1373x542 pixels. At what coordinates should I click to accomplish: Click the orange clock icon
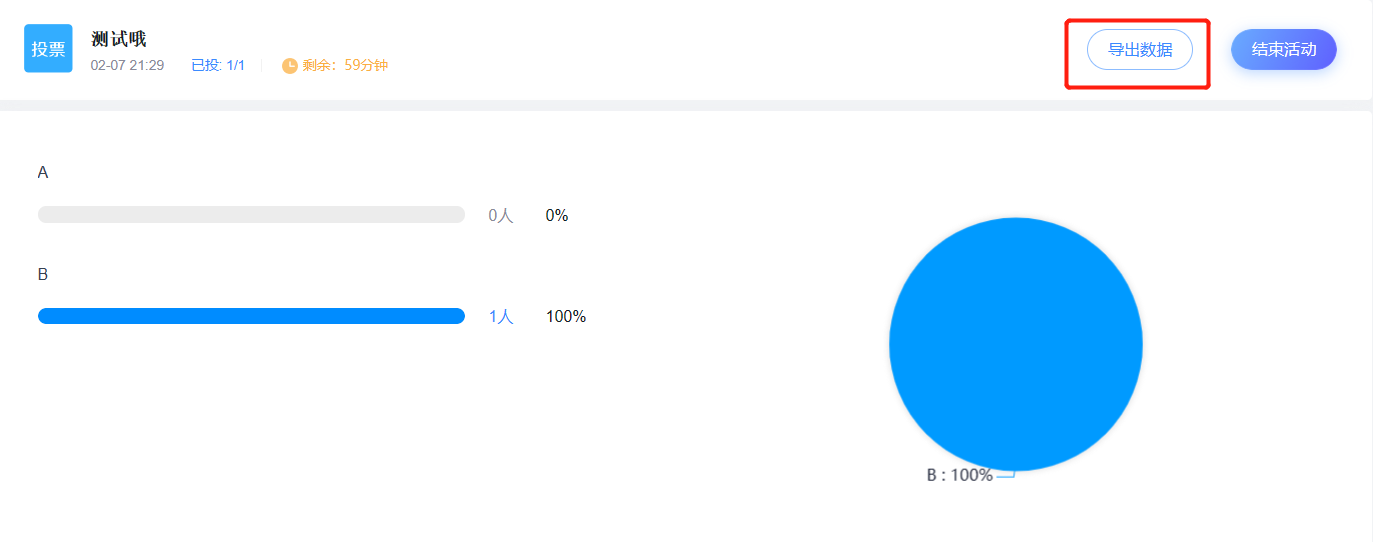click(290, 66)
